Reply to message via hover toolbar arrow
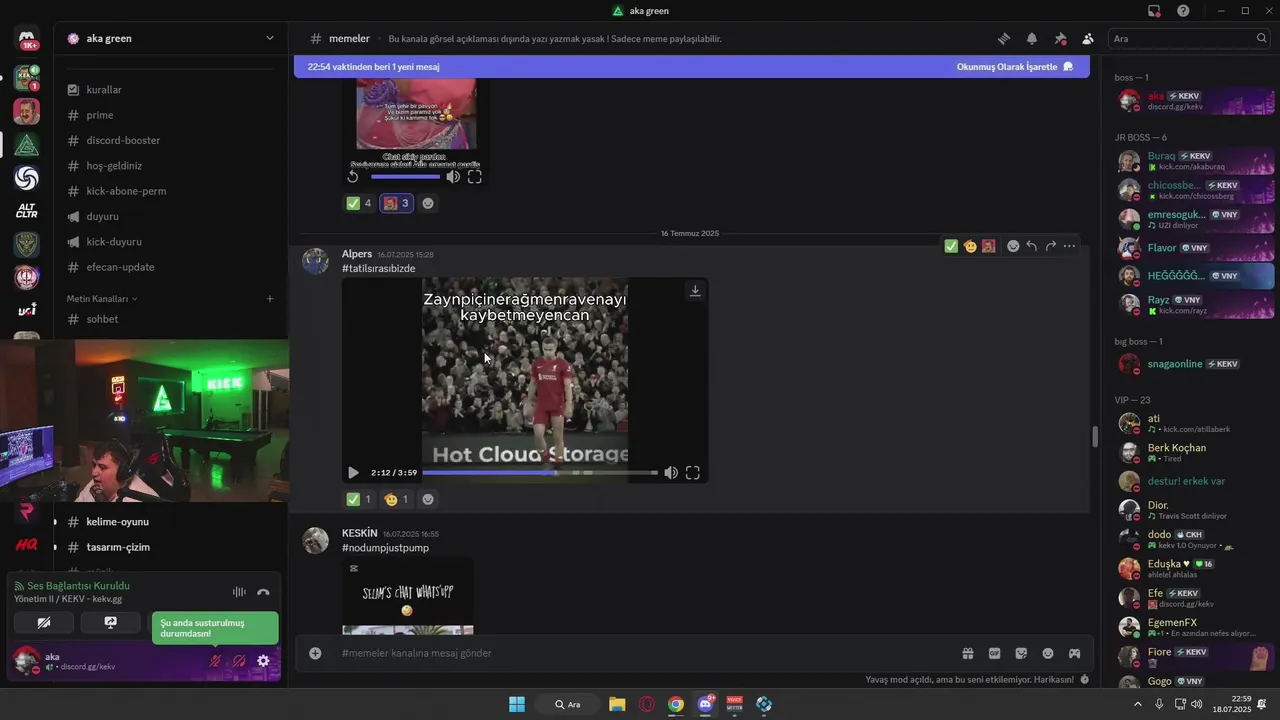 1032,246
